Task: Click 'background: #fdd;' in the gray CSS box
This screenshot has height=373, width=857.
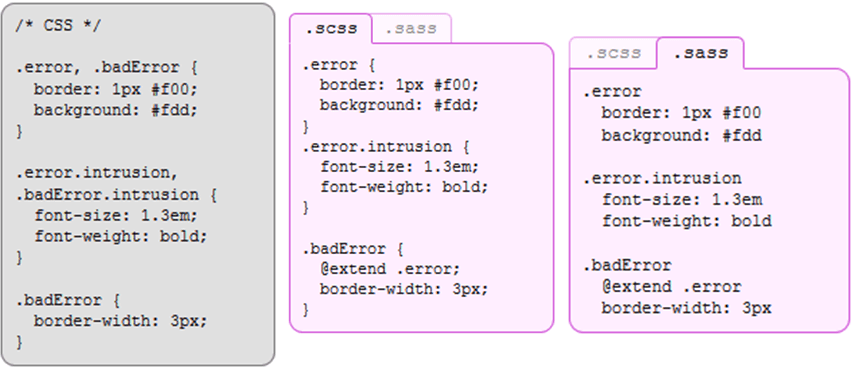Action: 115,110
